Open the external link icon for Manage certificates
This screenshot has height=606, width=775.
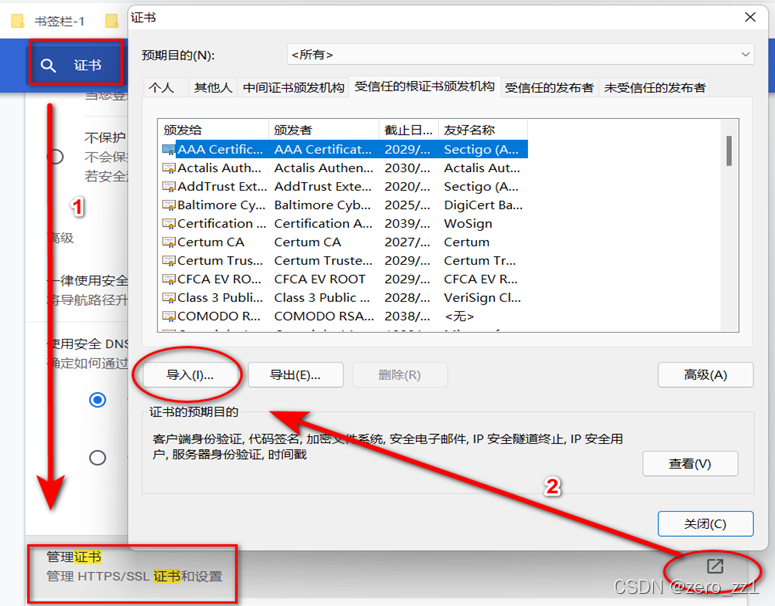[715, 566]
